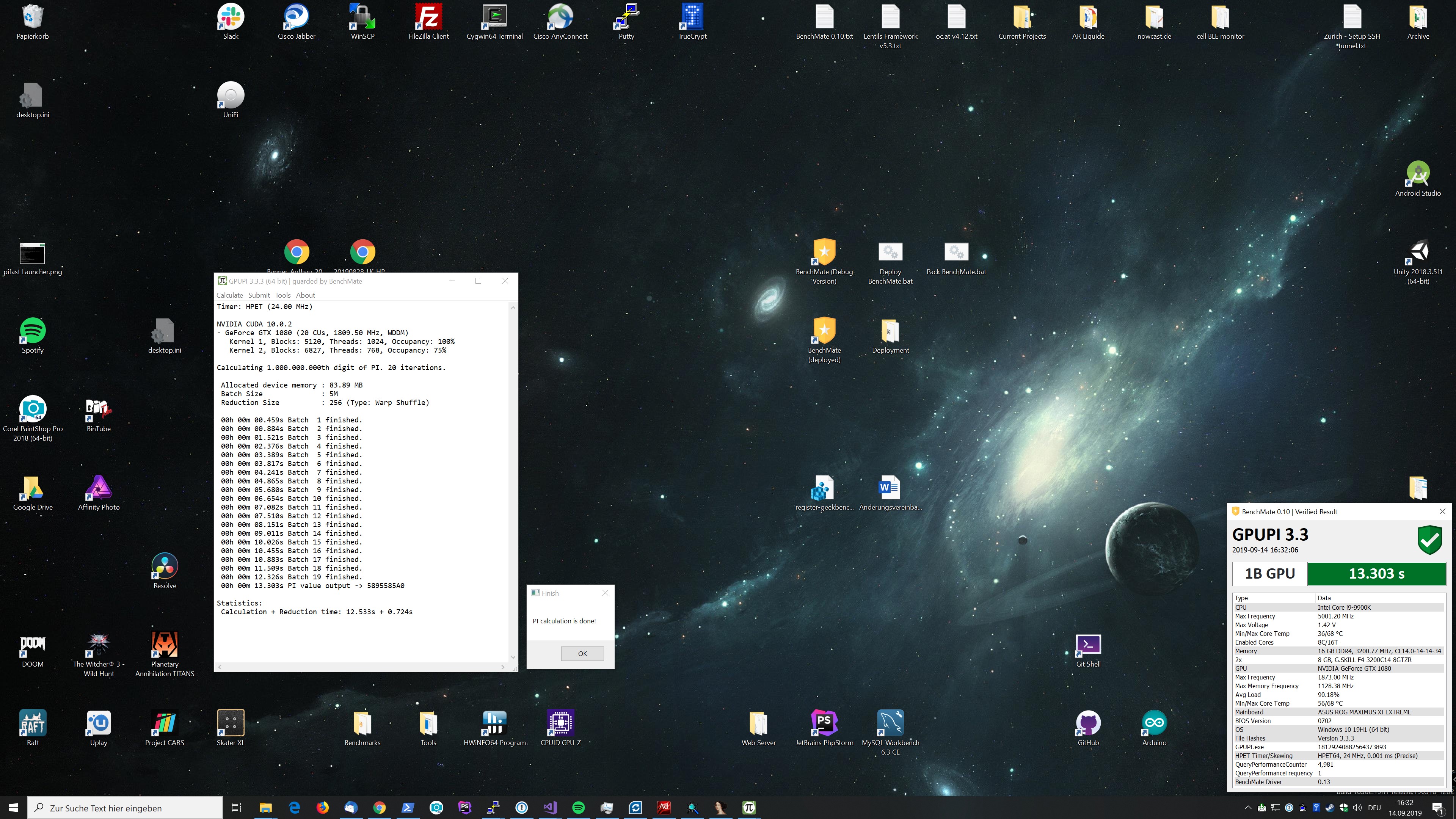The width and height of the screenshot is (1456, 819).
Task: Select the BinTube desktop icon
Action: click(x=98, y=414)
